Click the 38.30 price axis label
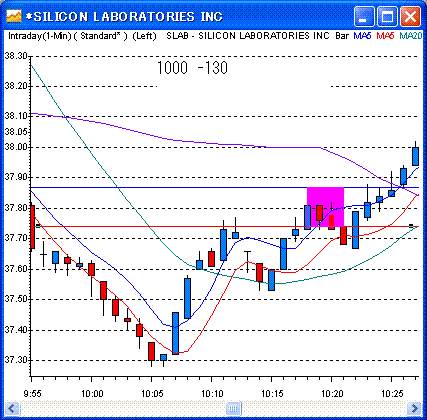 (x=16, y=56)
